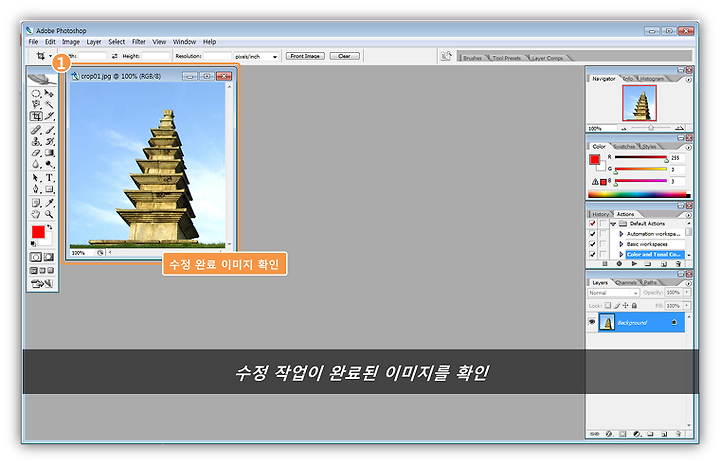
Task: Select the Pen tool
Action: click(36, 189)
